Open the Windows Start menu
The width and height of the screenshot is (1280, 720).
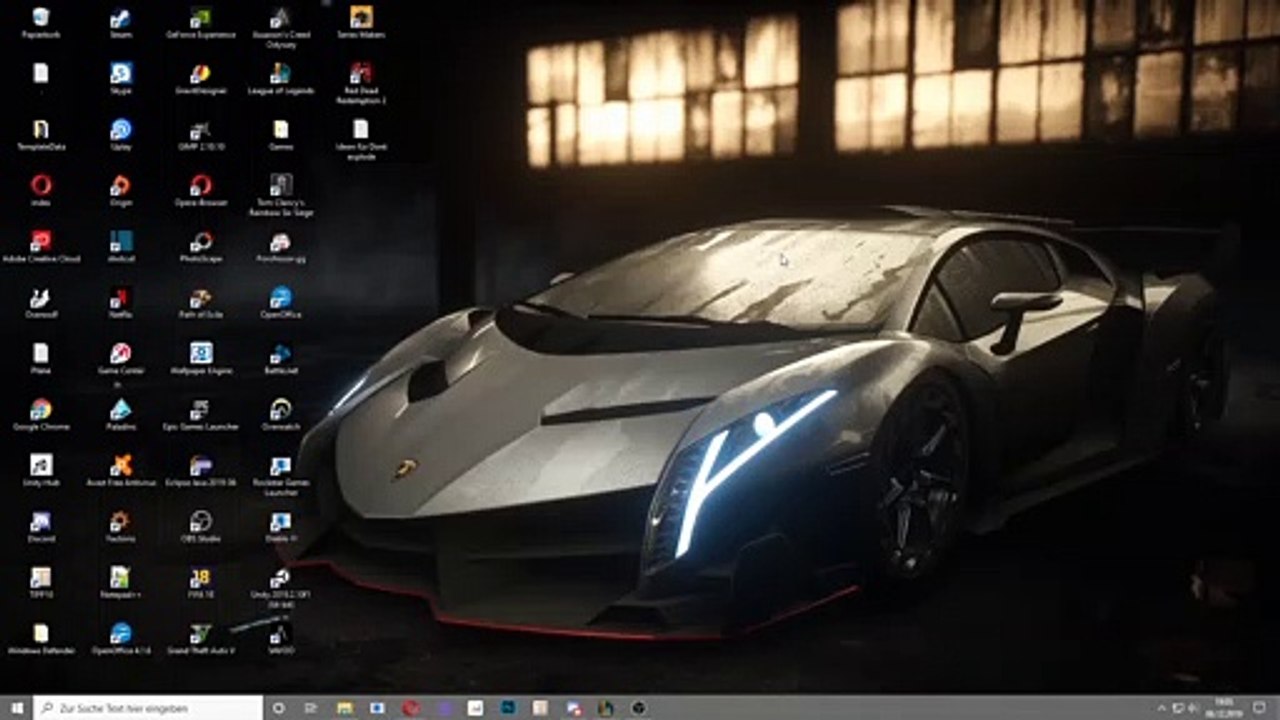[16, 708]
